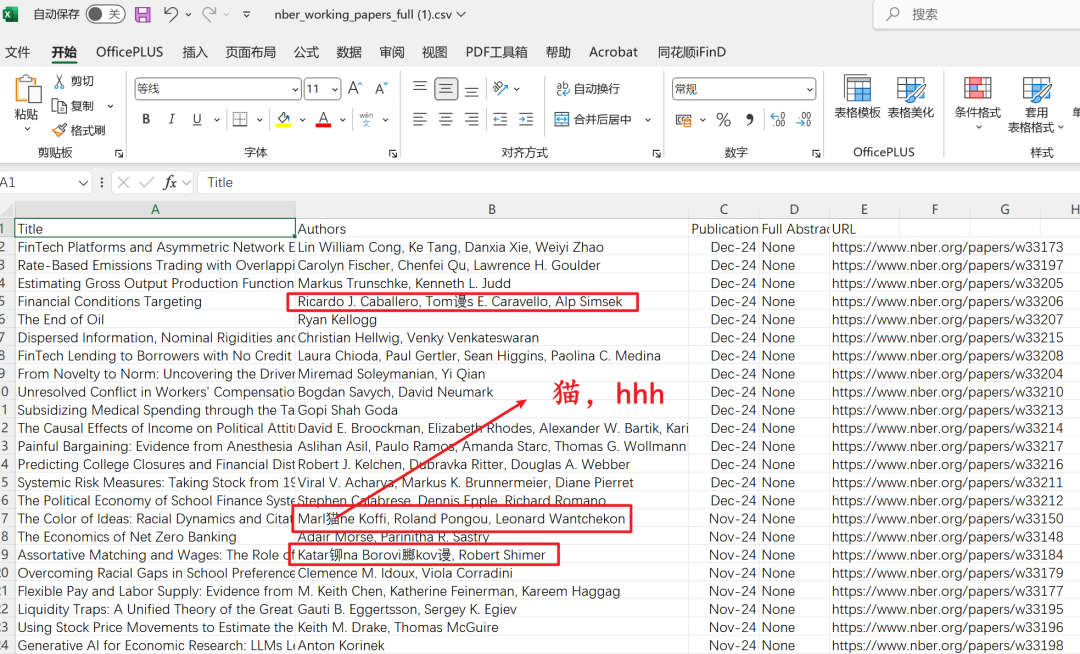Open 表格模板 table templates

point(858,97)
